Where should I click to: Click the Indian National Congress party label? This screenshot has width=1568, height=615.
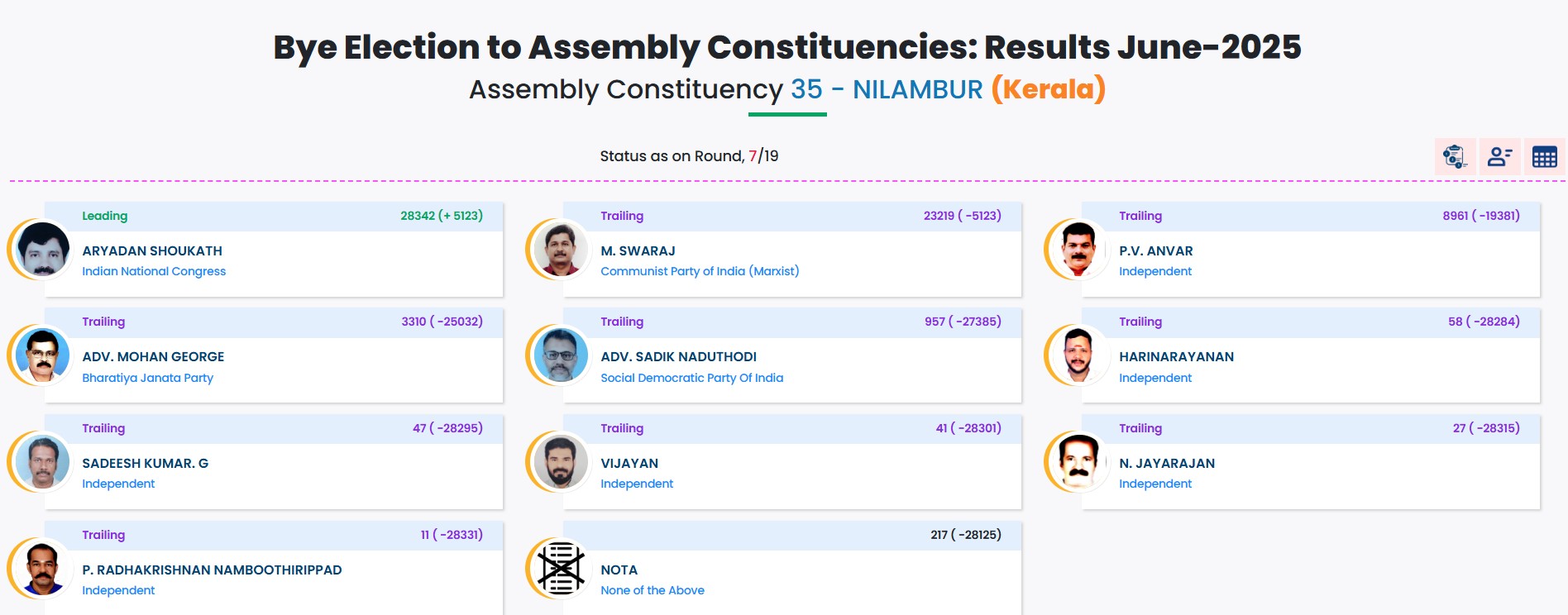pos(154,271)
